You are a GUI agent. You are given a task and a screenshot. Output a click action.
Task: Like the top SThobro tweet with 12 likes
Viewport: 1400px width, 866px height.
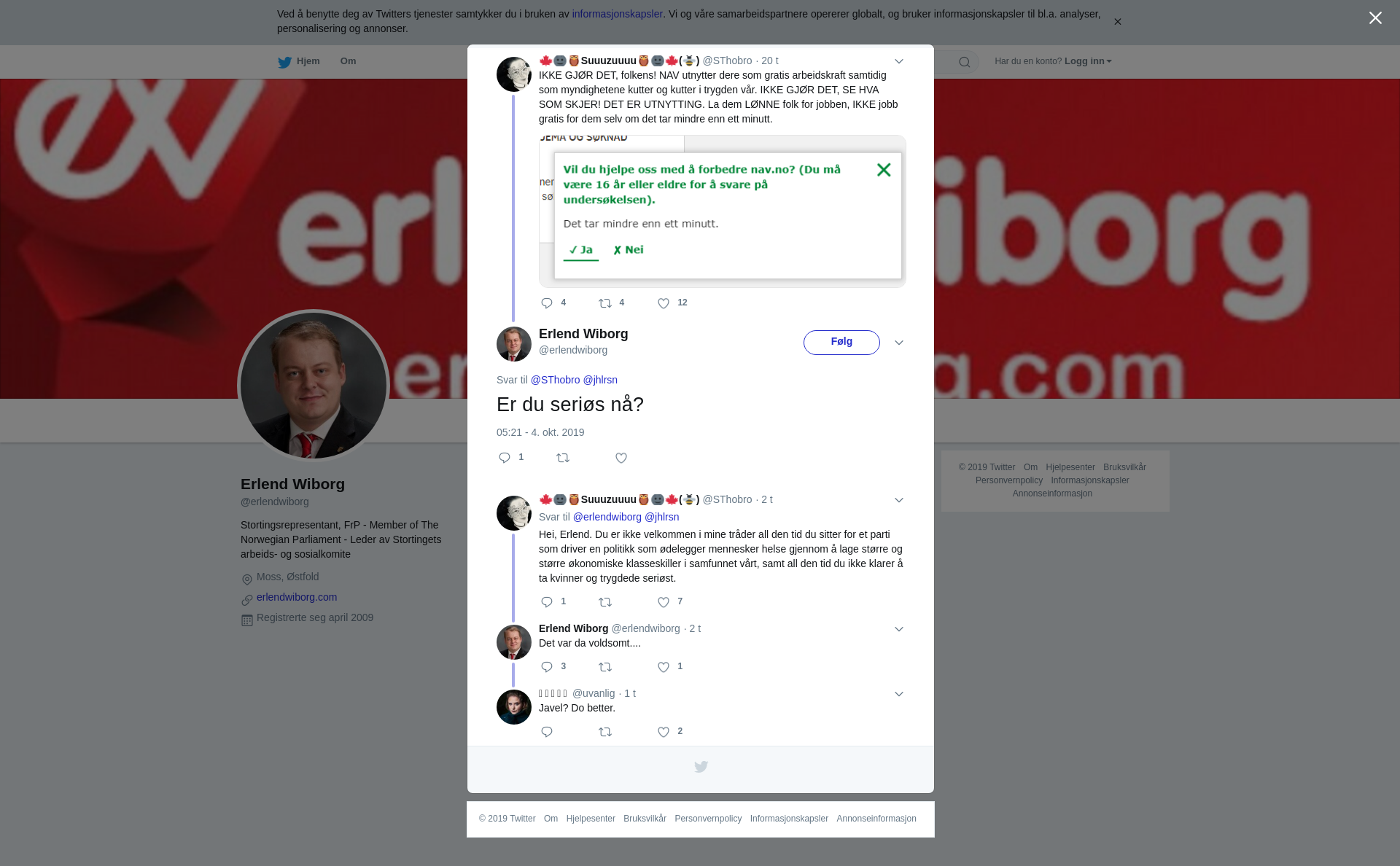pos(664,303)
